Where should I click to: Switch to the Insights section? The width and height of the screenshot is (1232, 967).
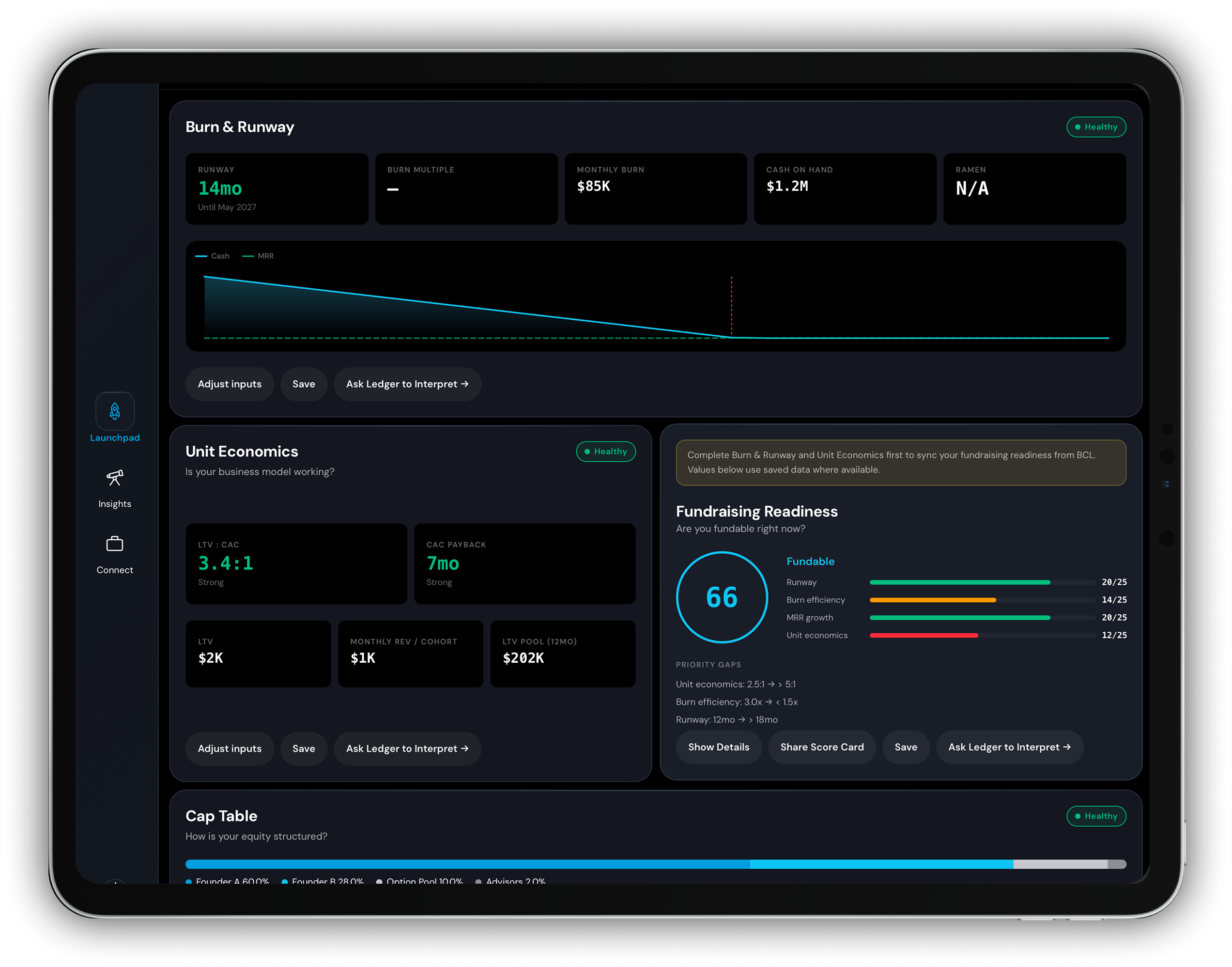(115, 488)
